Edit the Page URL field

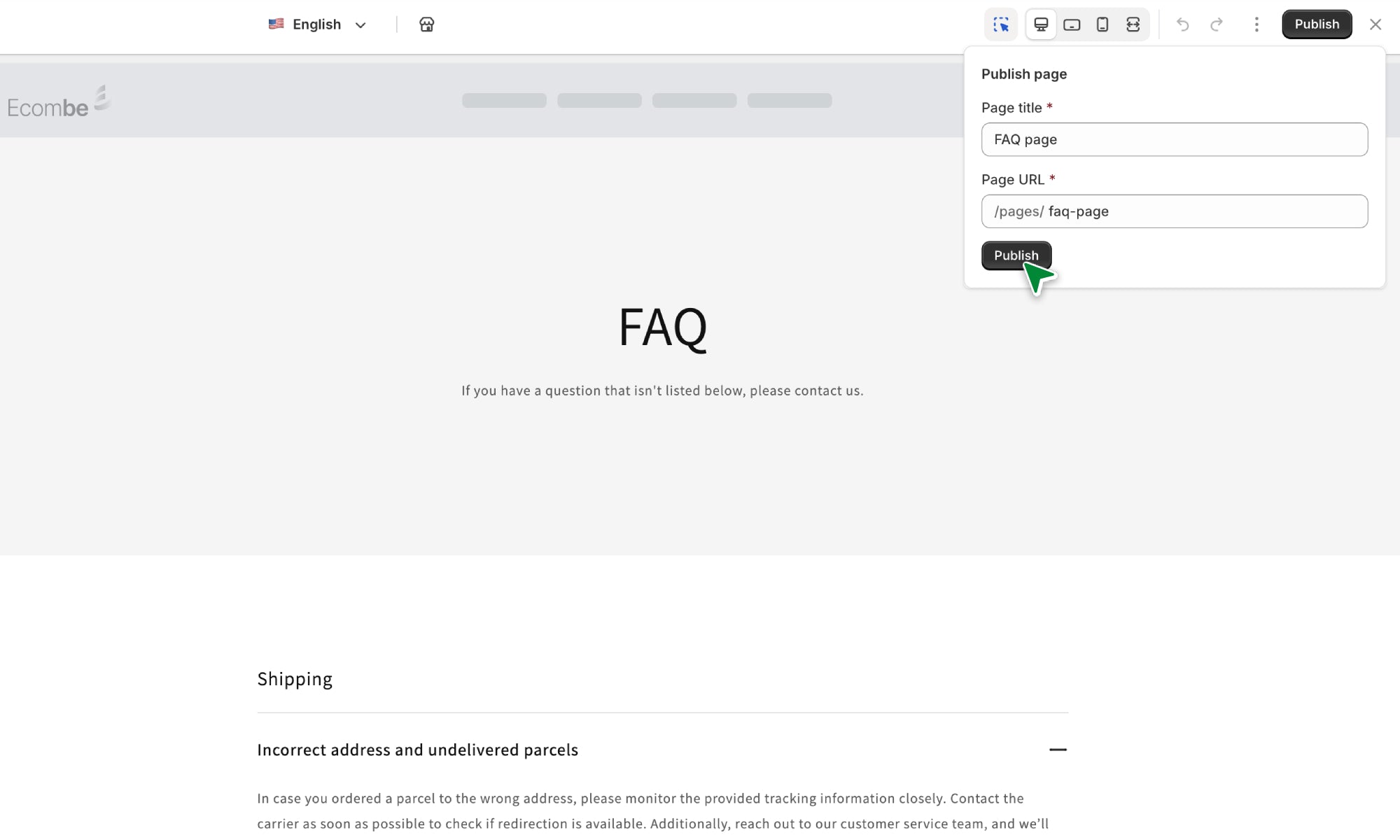[x=1204, y=211]
